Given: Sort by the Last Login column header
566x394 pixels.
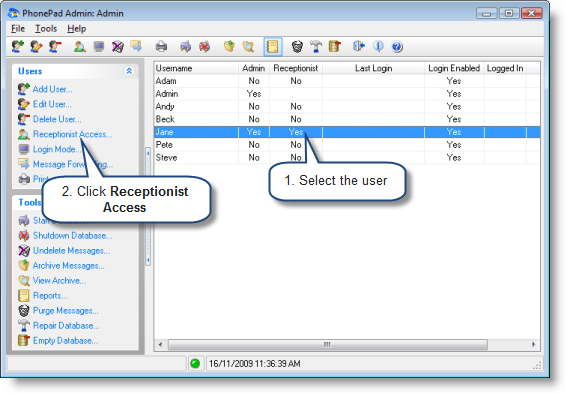Looking at the screenshot, I should point(373,68).
